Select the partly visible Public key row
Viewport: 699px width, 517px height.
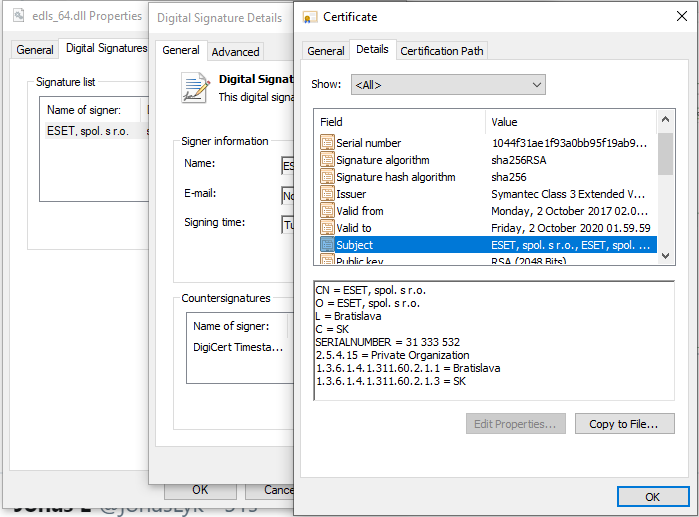click(x=486, y=259)
